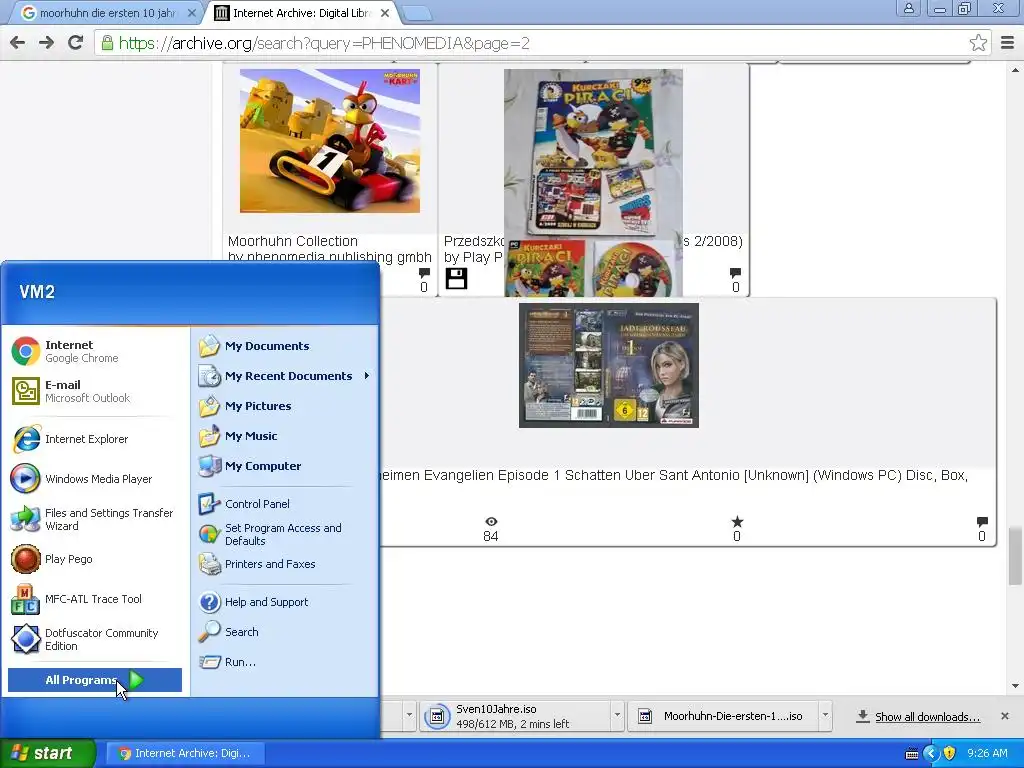
Task: Open Chrome user profile button
Action: (x=908, y=8)
